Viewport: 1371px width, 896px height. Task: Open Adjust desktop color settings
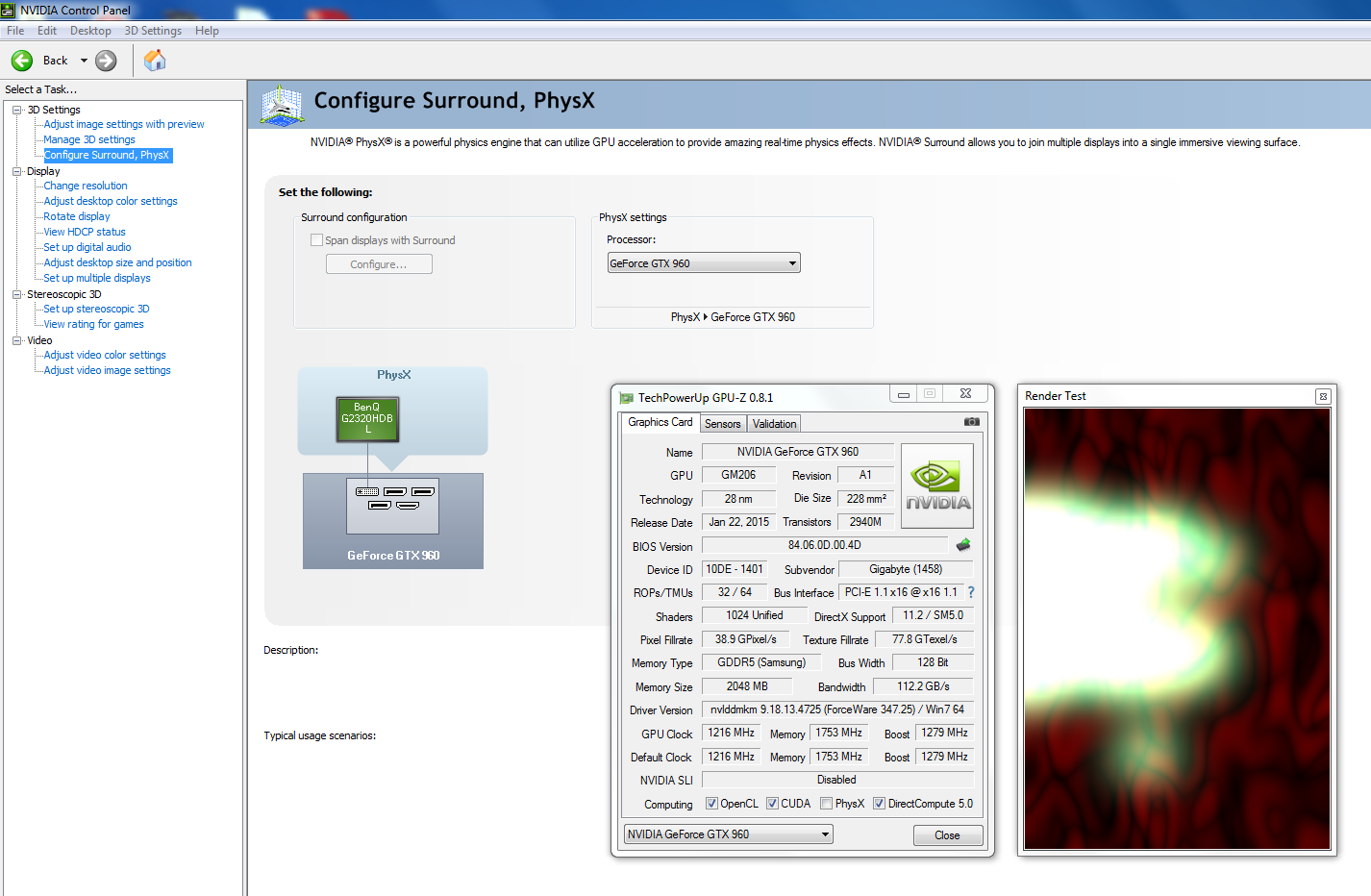point(111,201)
